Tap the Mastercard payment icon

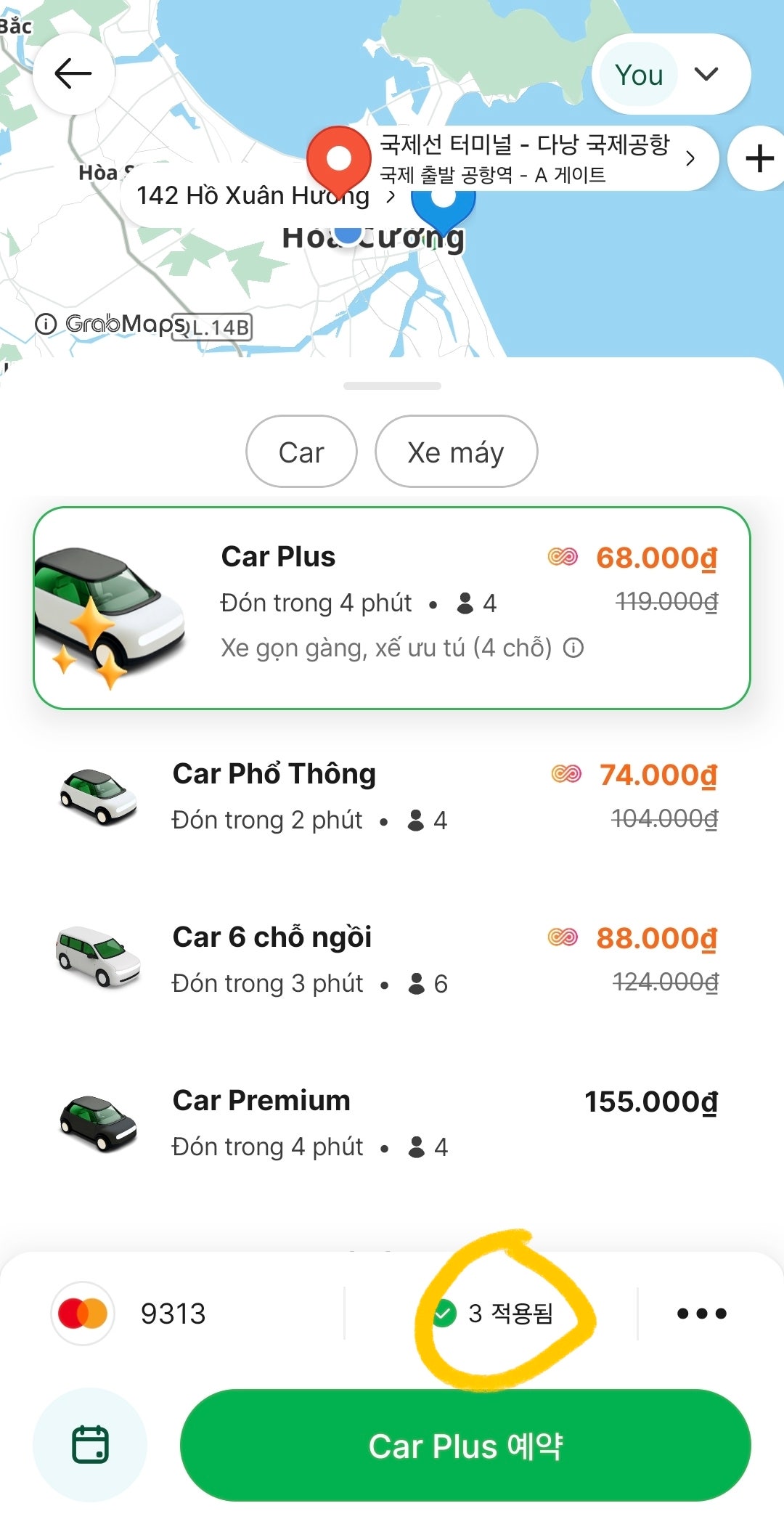(x=83, y=1313)
